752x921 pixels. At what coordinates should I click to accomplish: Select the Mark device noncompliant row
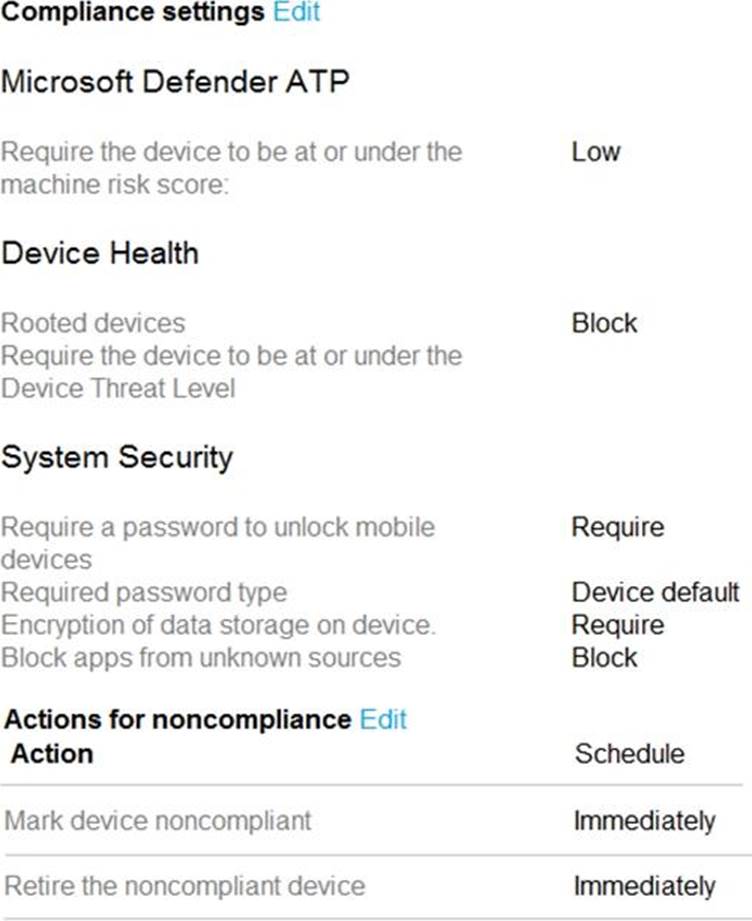click(158, 821)
